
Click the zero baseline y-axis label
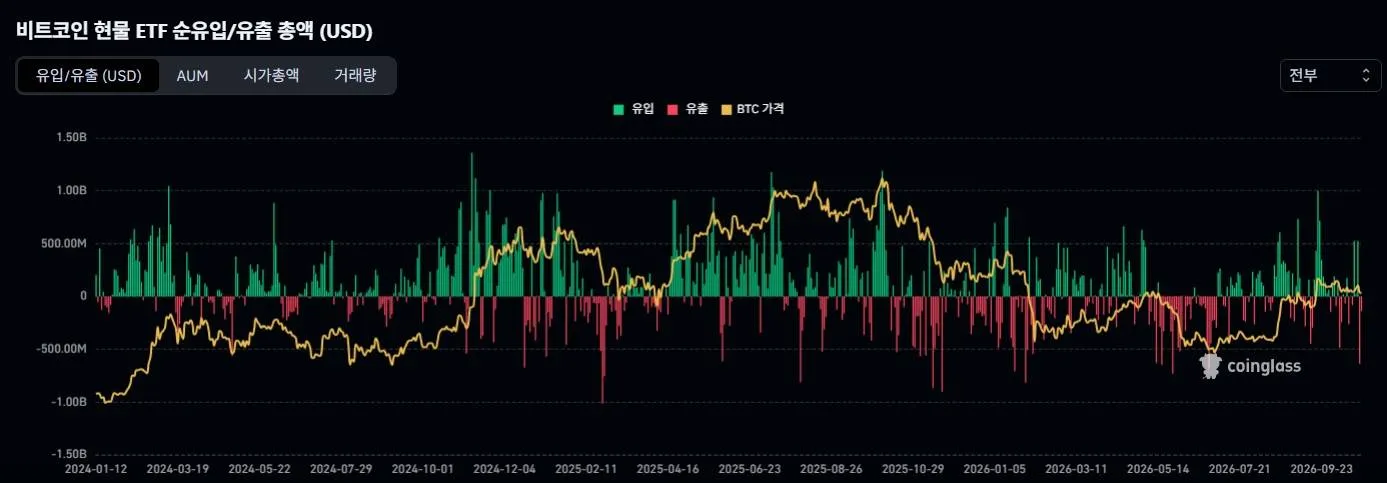[84, 296]
